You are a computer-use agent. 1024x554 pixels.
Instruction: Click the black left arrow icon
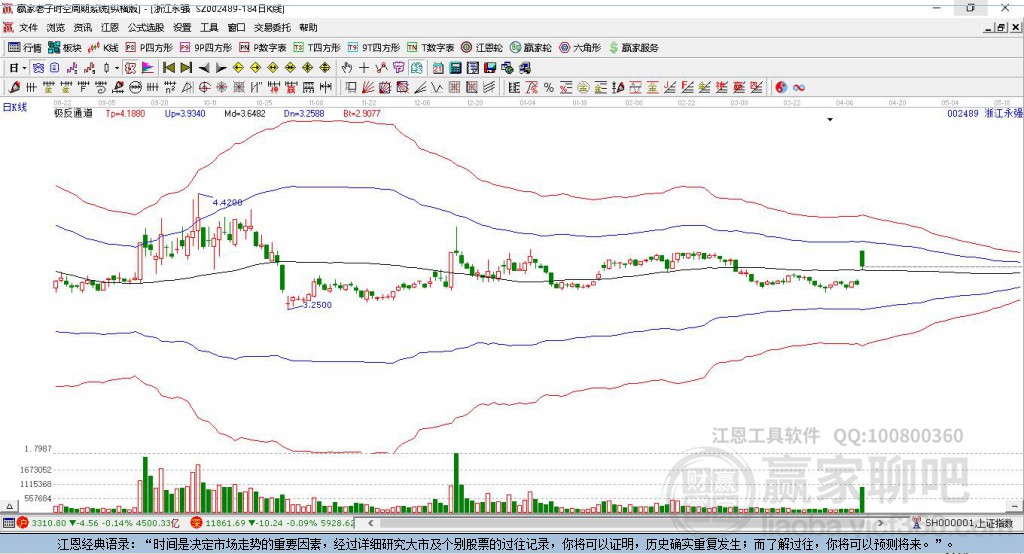tap(204, 68)
